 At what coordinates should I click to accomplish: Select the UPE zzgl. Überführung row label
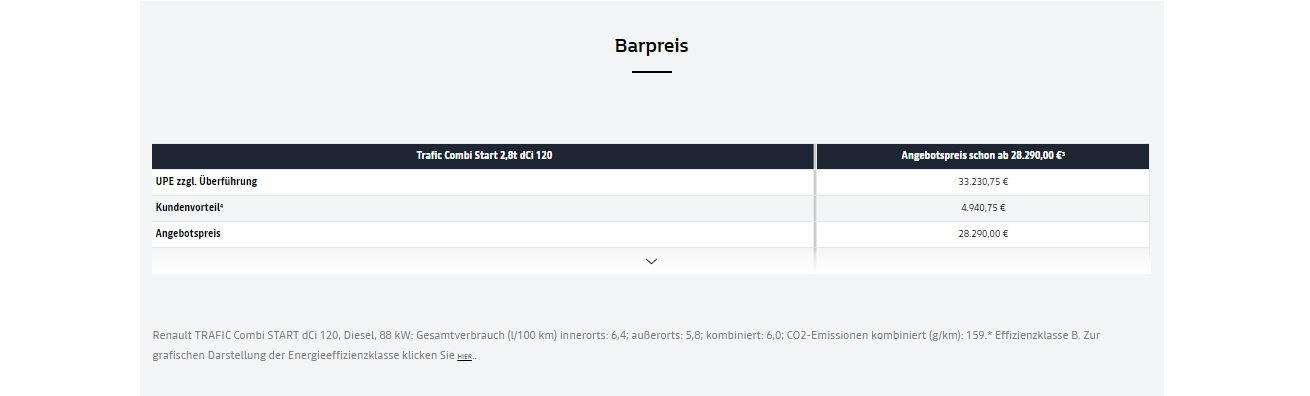click(x=206, y=182)
